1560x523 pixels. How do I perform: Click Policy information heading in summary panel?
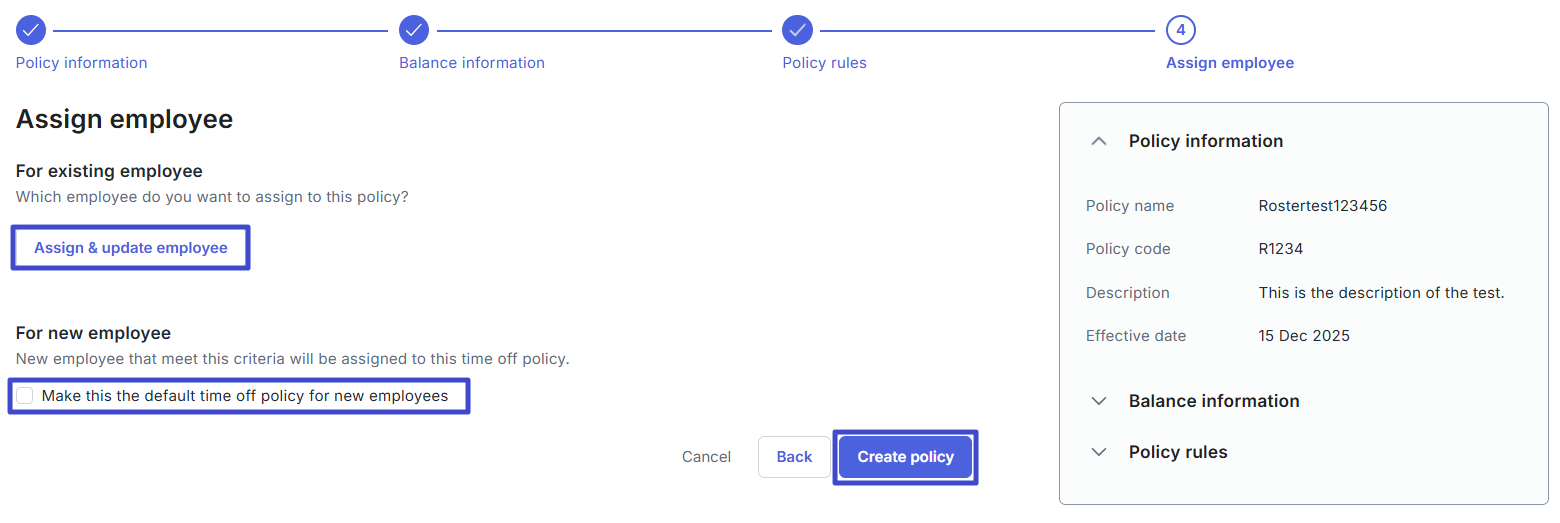pos(1206,141)
